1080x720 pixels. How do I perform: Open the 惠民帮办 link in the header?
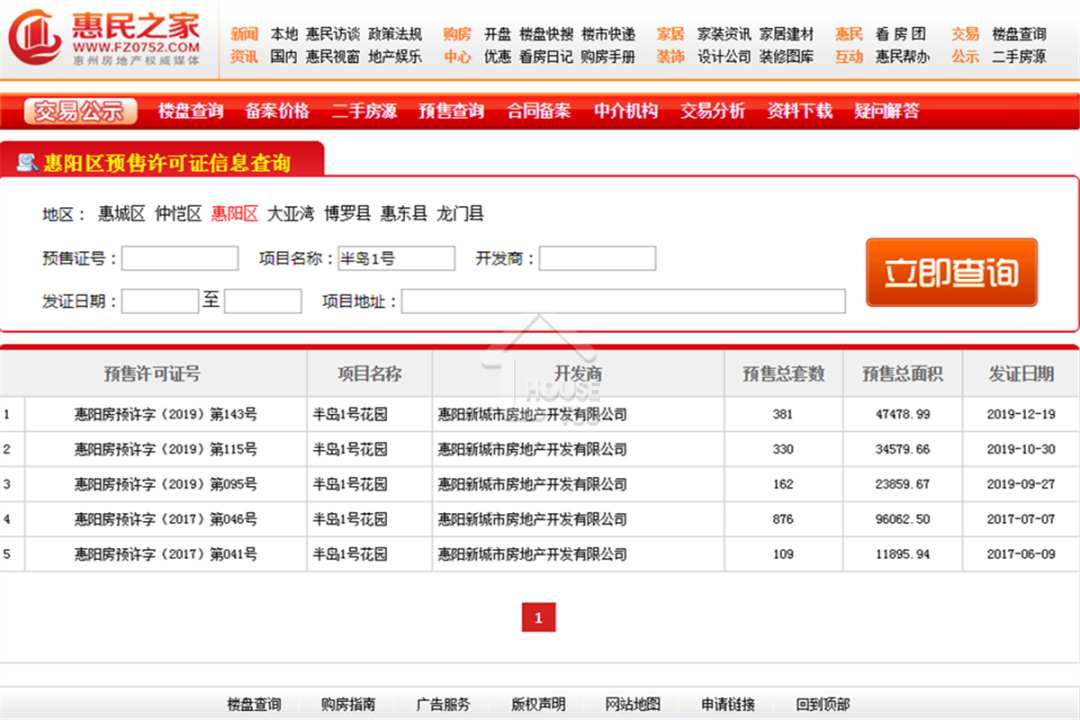[903, 56]
